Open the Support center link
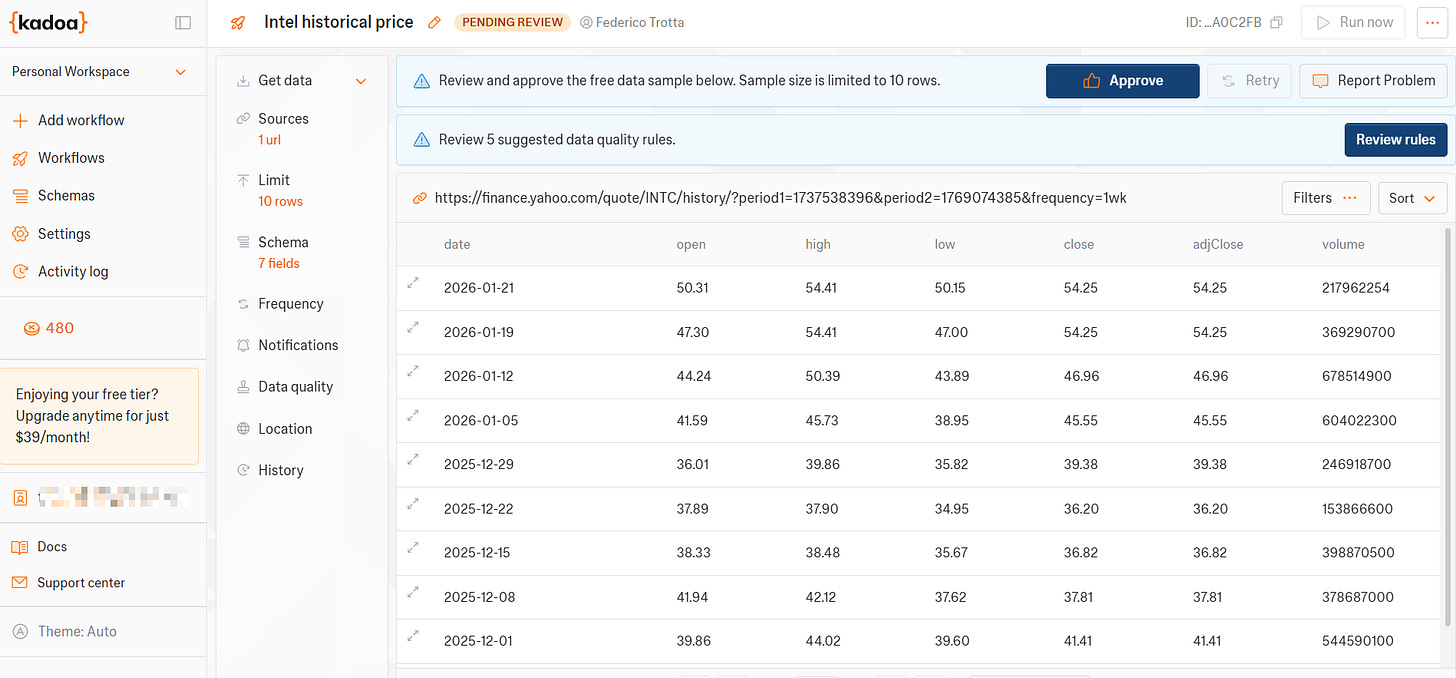This screenshot has width=1456, height=678. (81, 583)
